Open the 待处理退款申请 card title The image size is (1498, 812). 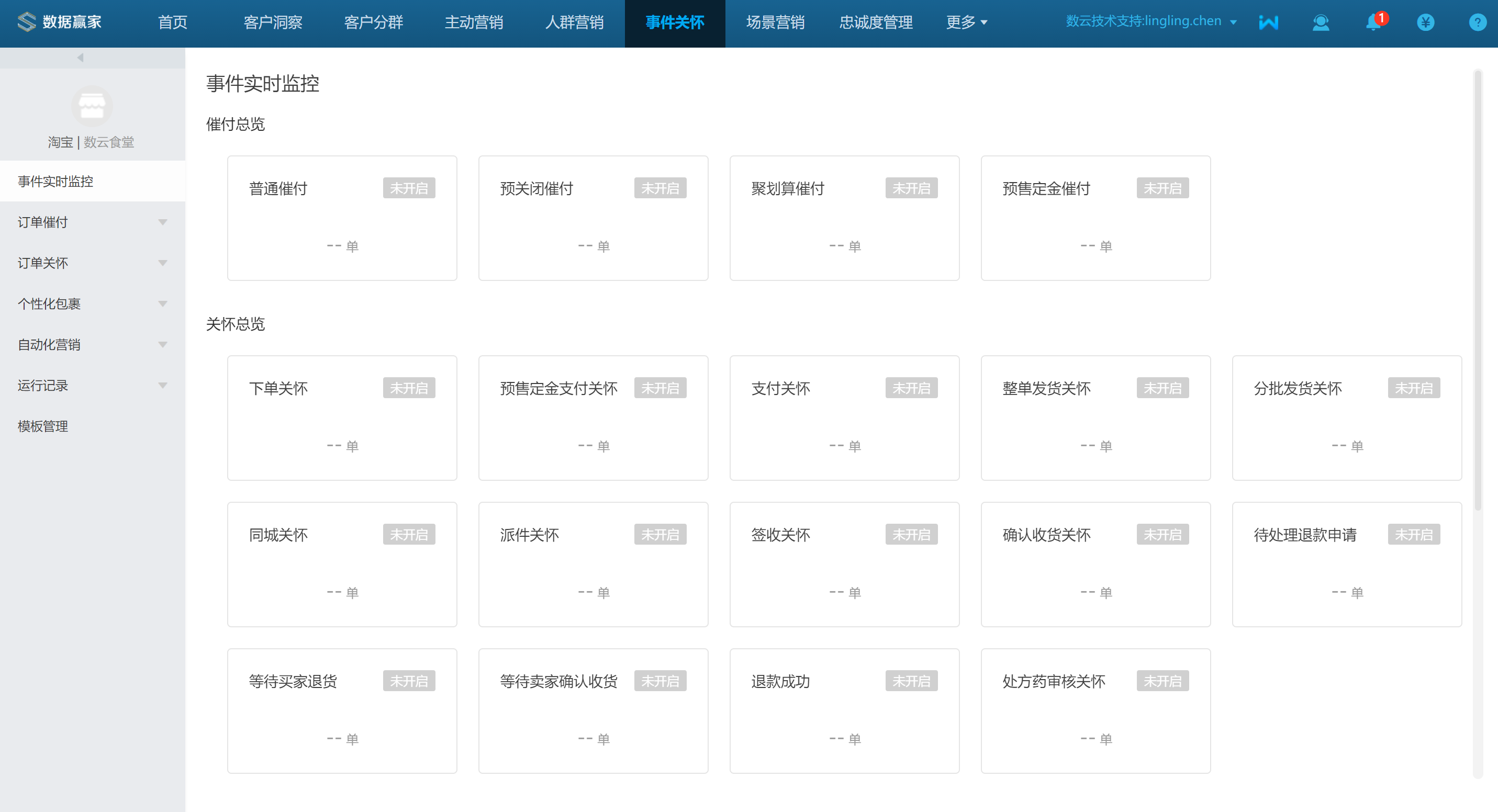point(1305,535)
